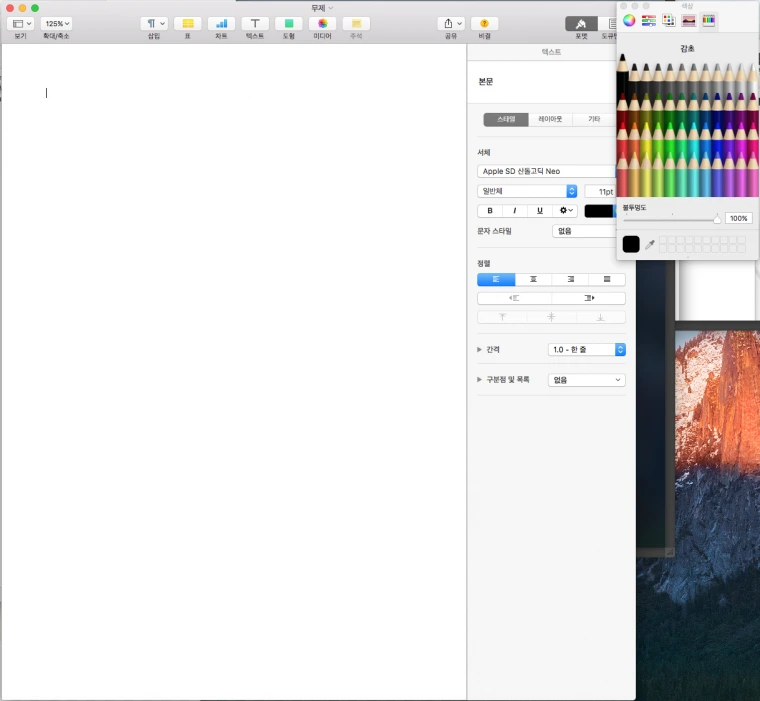Increase the paragraph indent
This screenshot has width=760, height=701.
[x=588, y=298]
